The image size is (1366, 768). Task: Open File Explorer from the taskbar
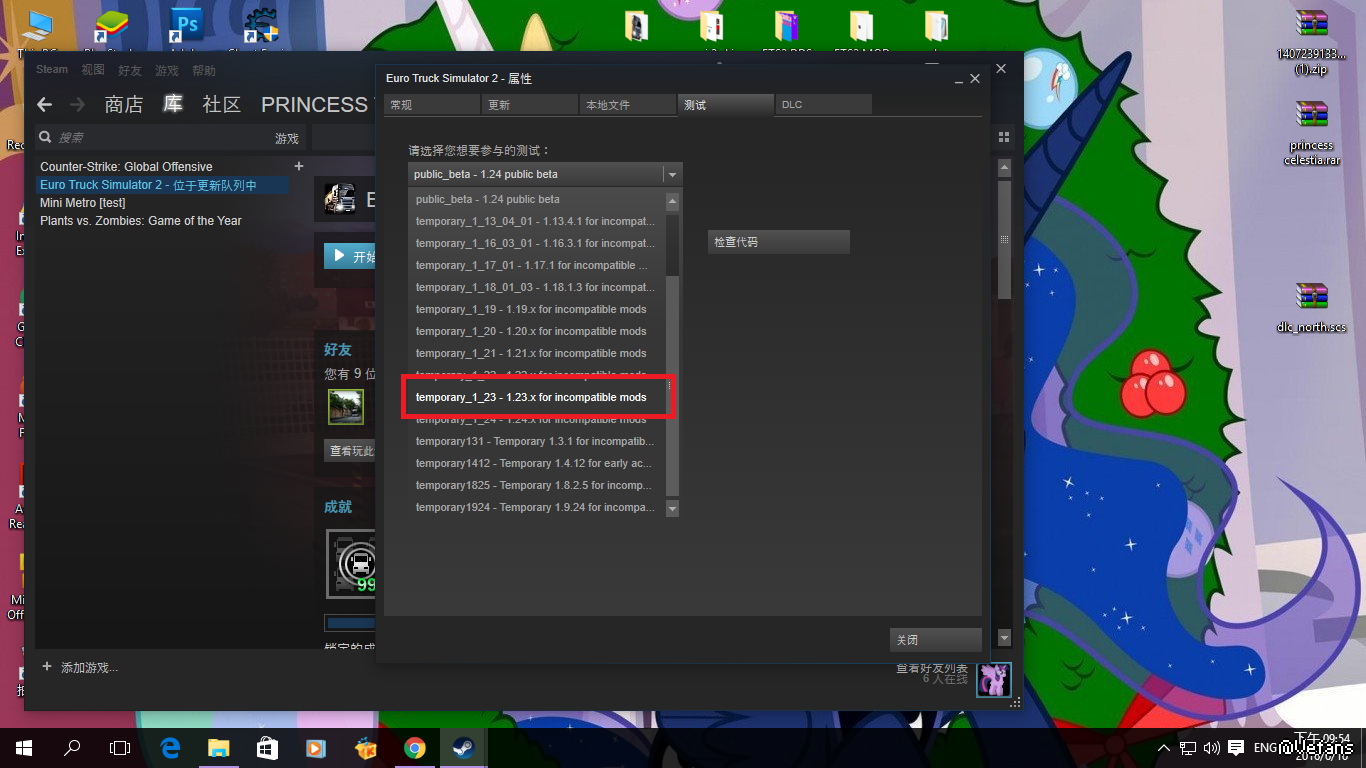coord(218,747)
